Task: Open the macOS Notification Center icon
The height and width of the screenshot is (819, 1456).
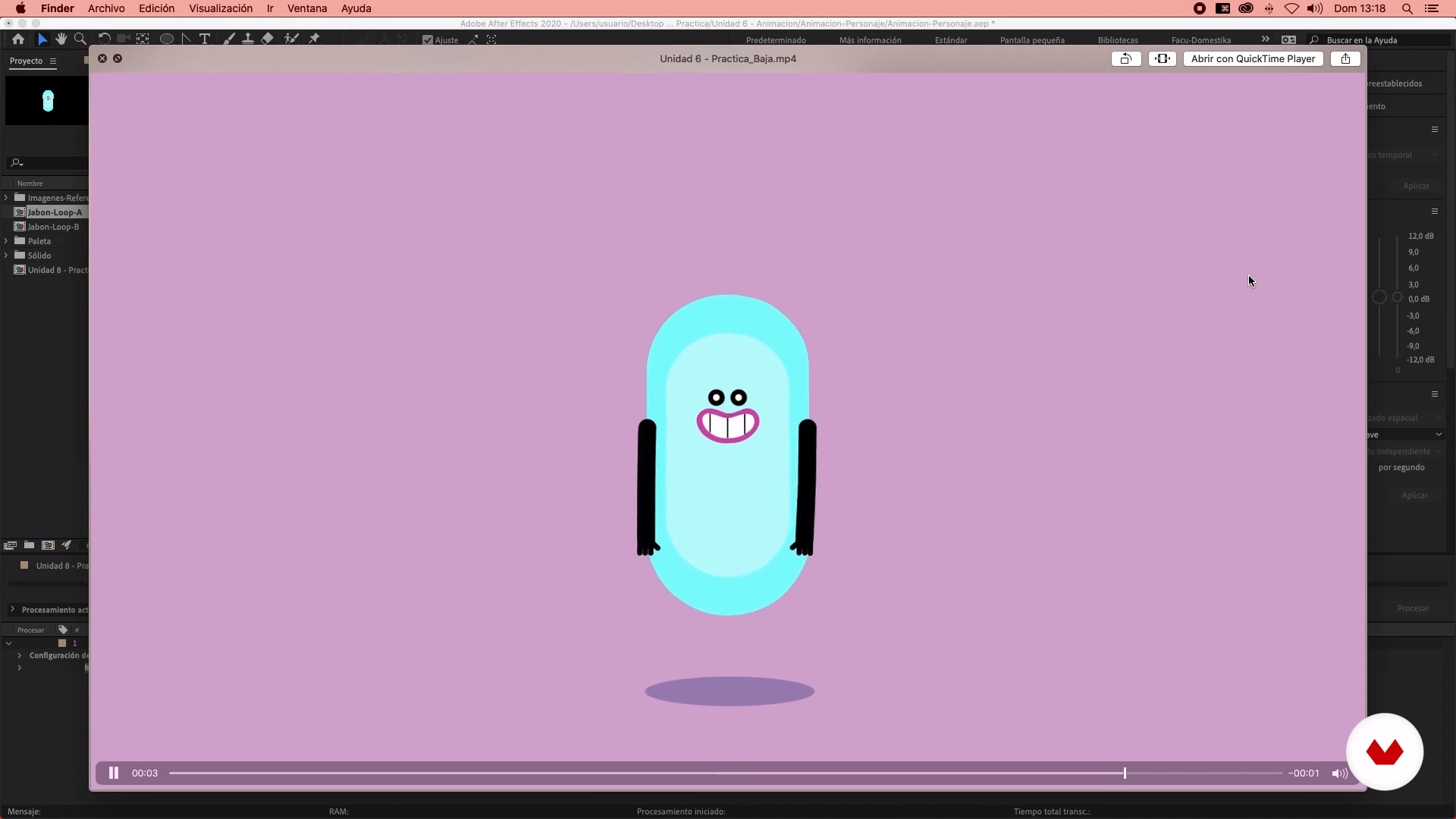Action: [x=1432, y=8]
